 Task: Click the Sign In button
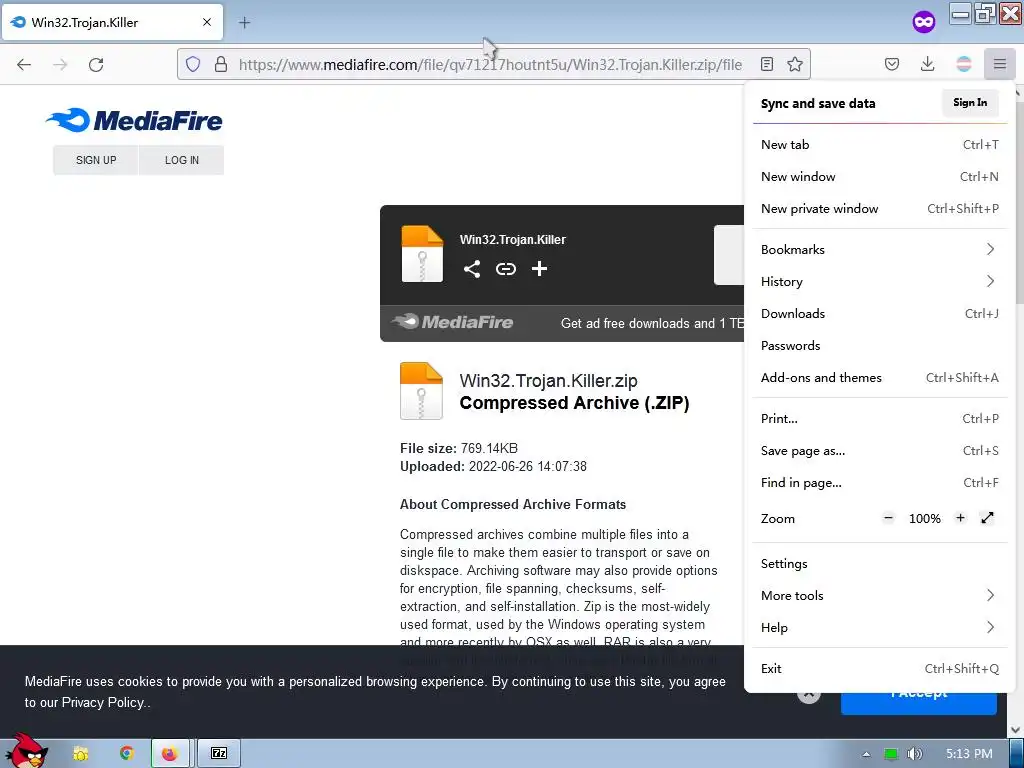coord(970,103)
